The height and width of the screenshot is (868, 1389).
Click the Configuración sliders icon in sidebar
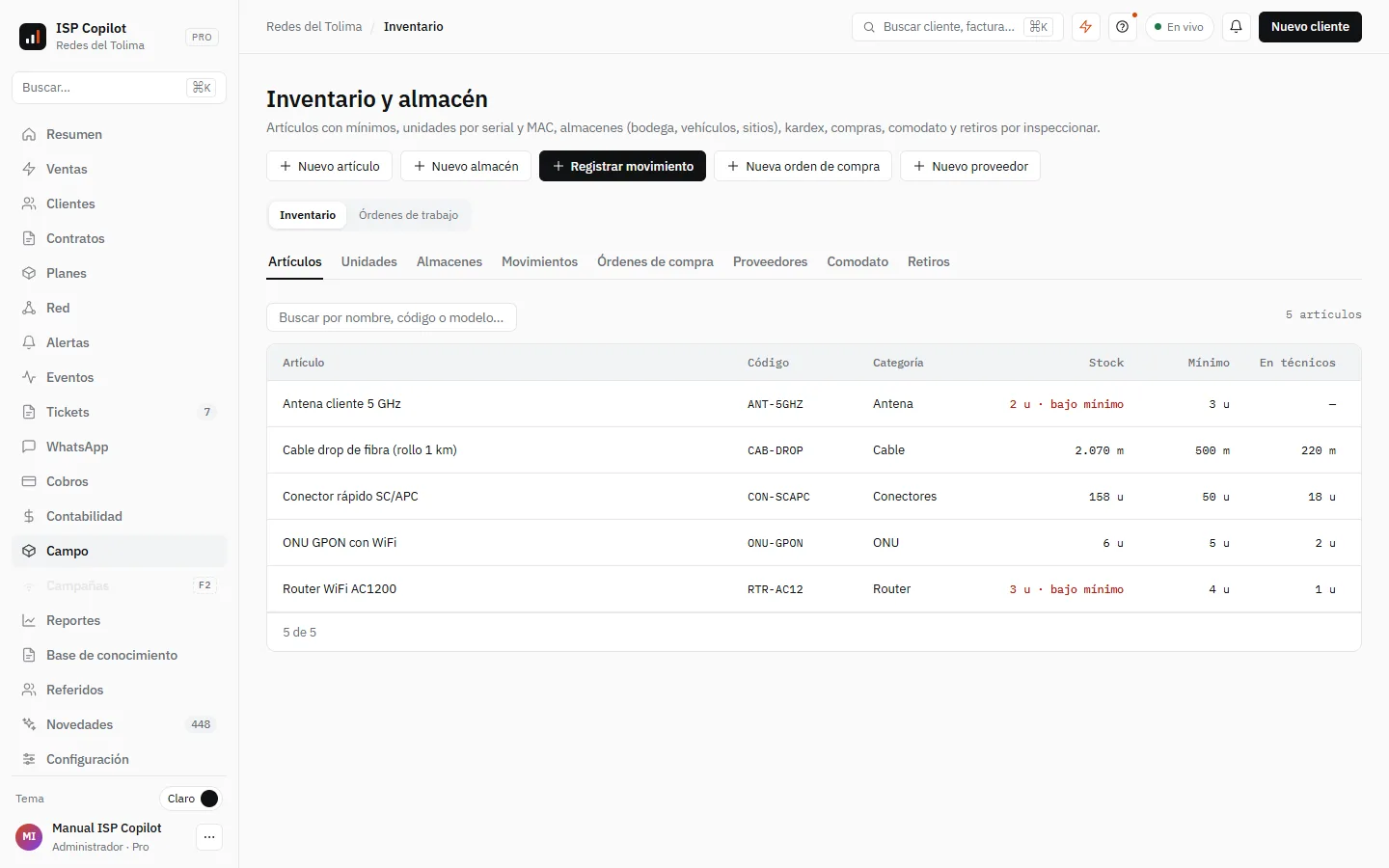point(29,759)
